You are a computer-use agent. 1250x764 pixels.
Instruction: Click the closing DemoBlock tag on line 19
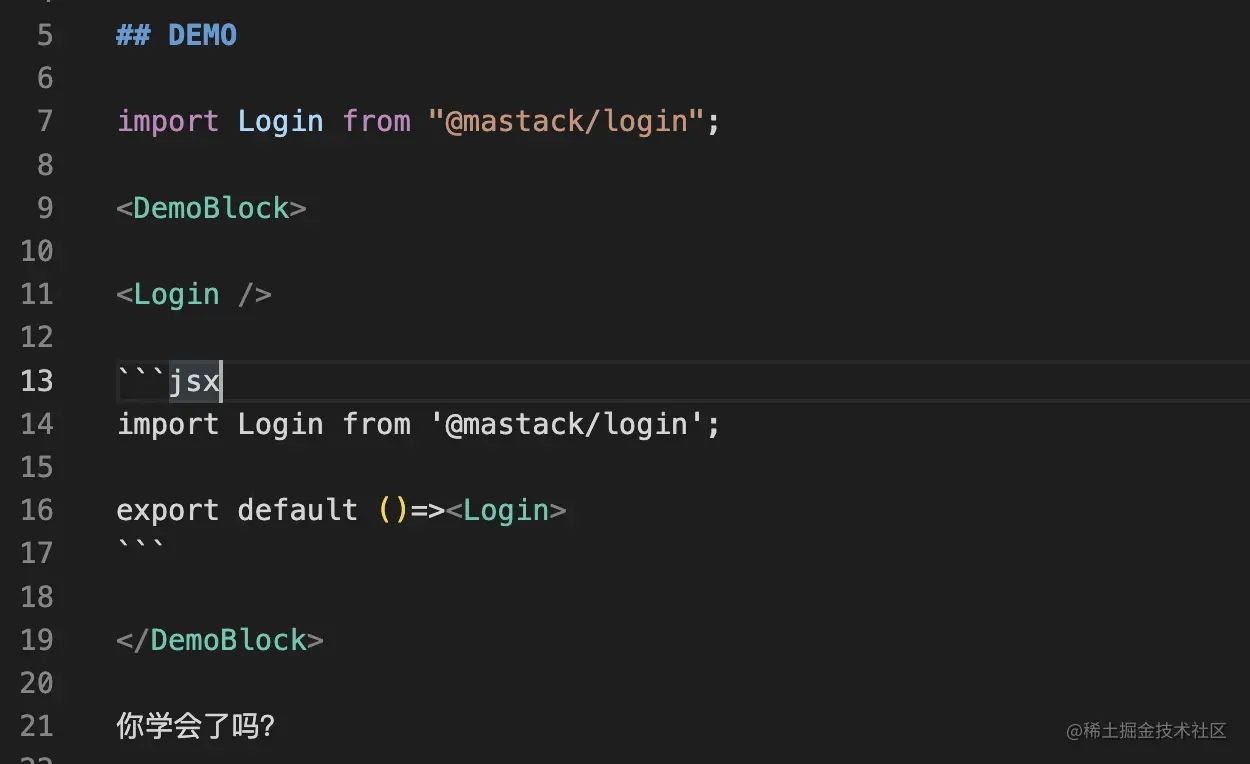coord(220,640)
